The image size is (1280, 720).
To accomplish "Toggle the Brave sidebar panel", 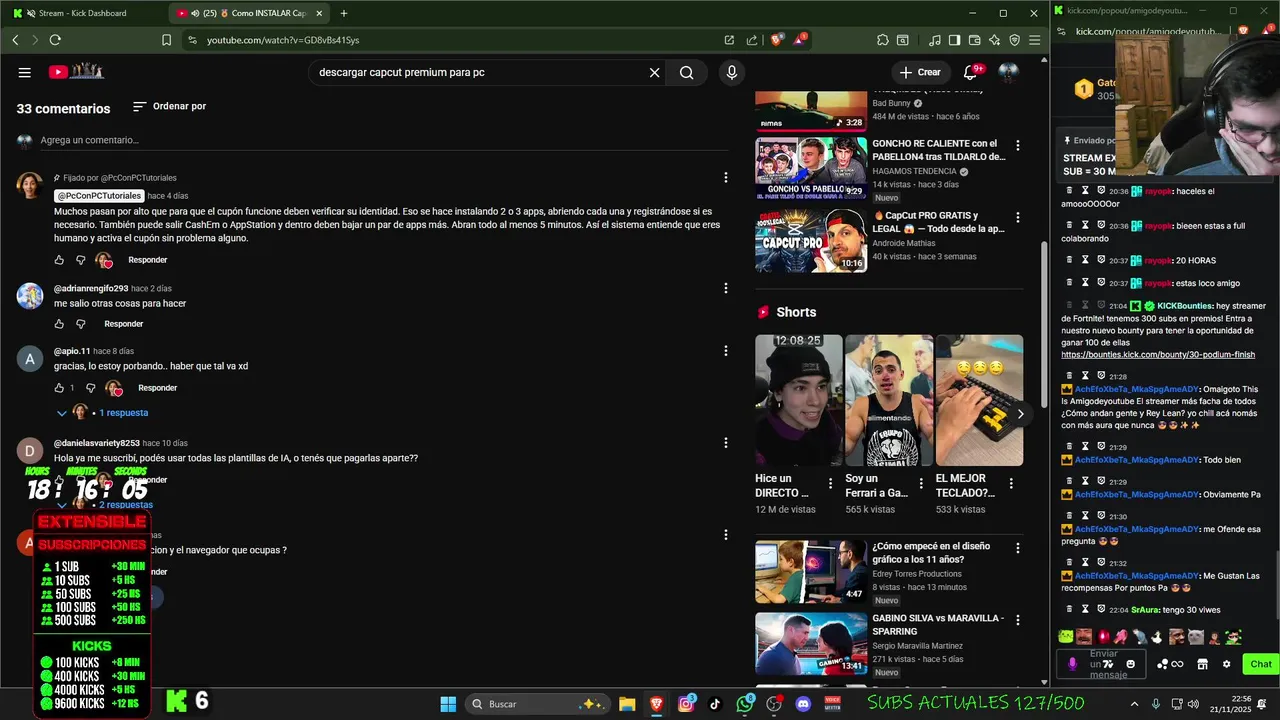I will tap(954, 40).
